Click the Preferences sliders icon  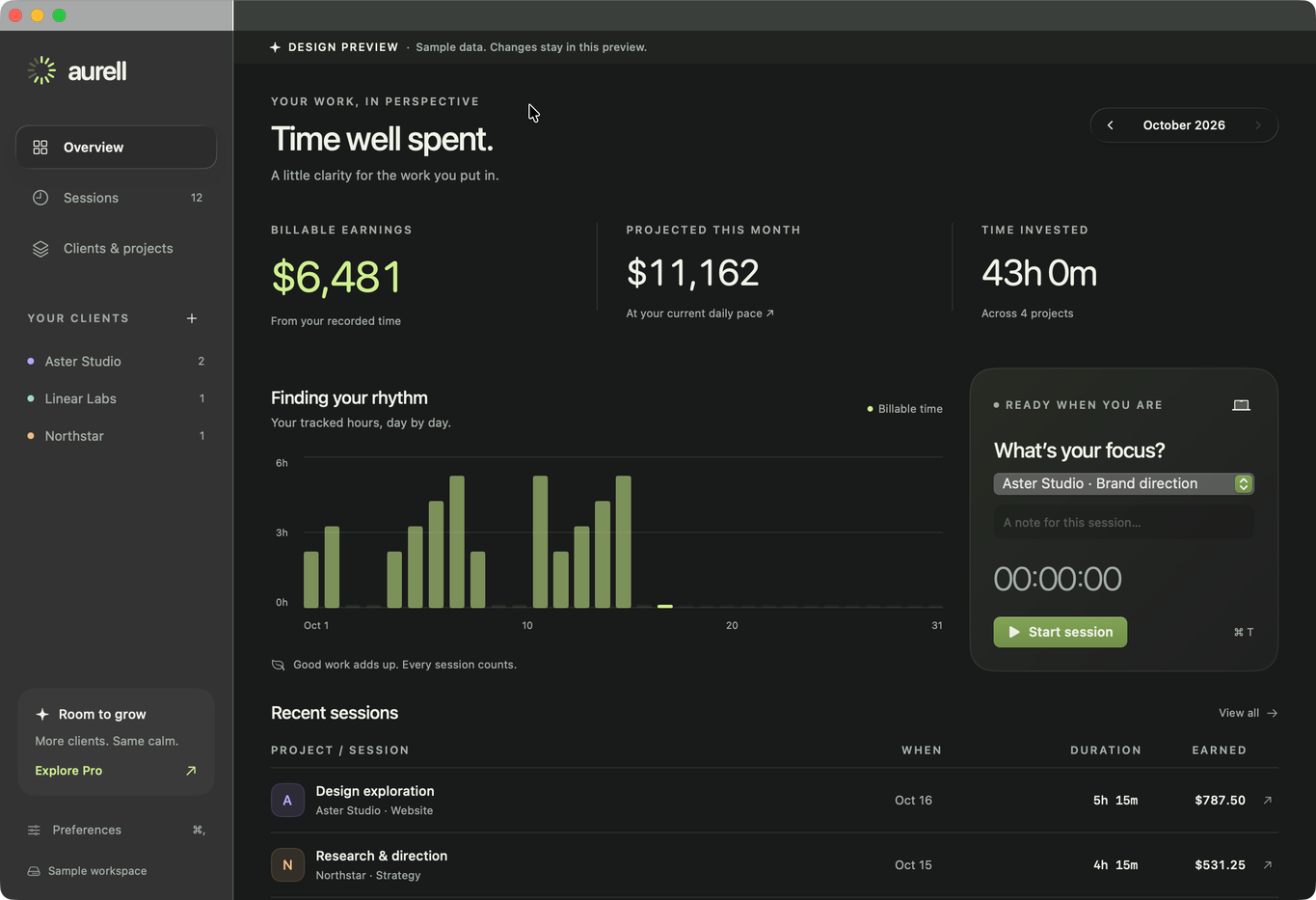(x=34, y=830)
